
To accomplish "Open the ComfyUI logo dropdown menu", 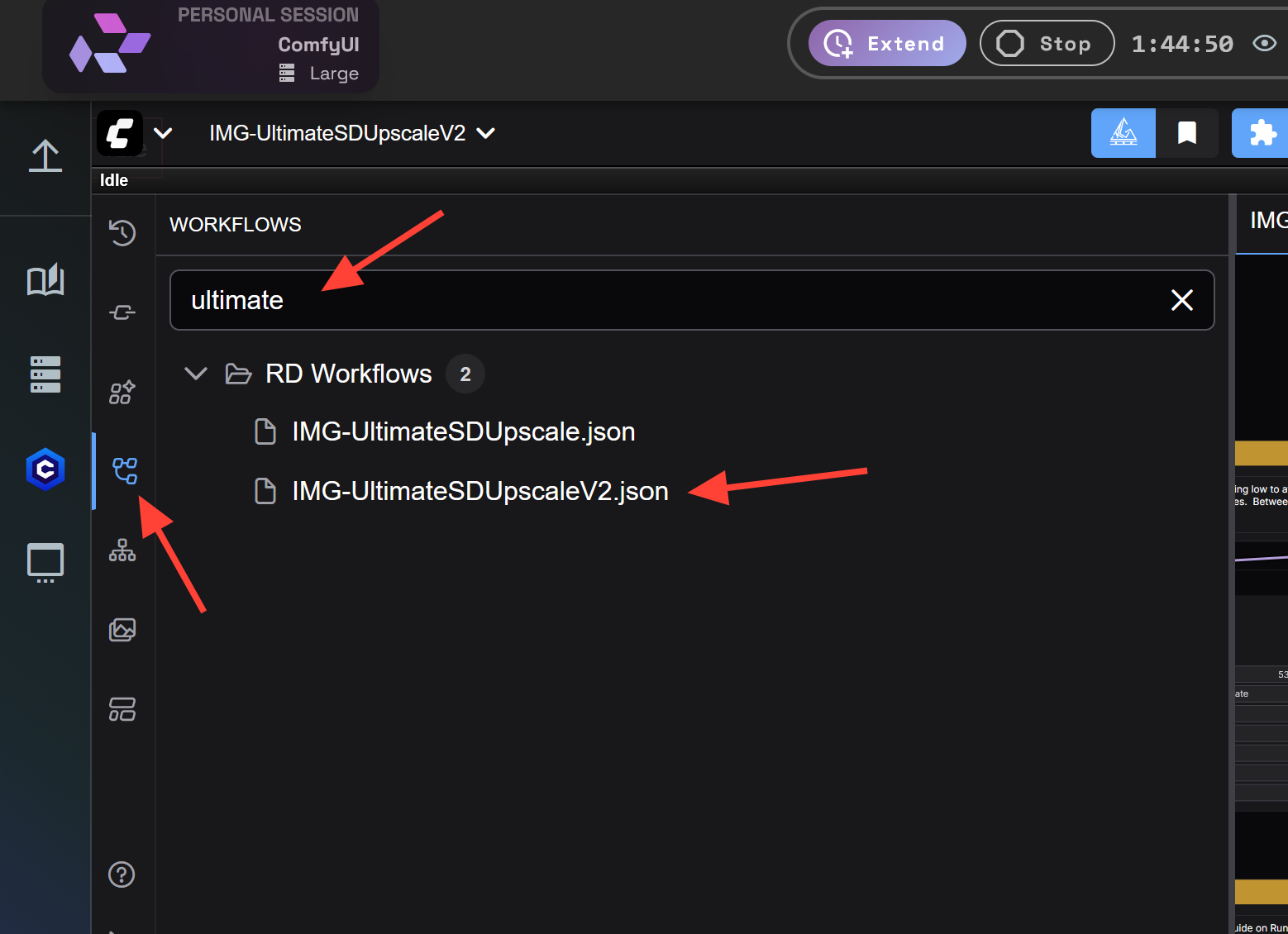I will pyautogui.click(x=163, y=133).
